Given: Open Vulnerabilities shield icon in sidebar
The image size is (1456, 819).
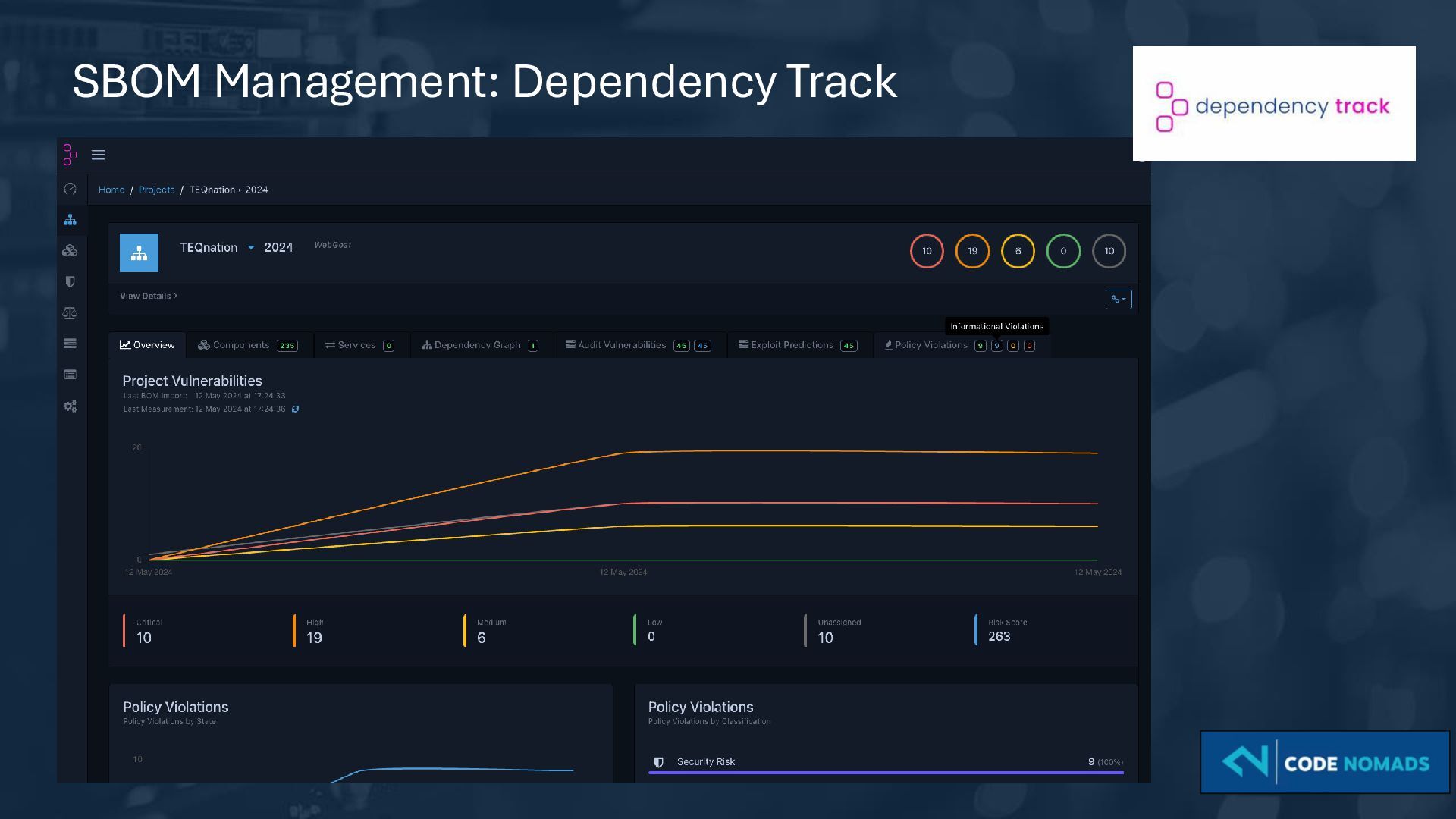Looking at the screenshot, I should point(70,282).
